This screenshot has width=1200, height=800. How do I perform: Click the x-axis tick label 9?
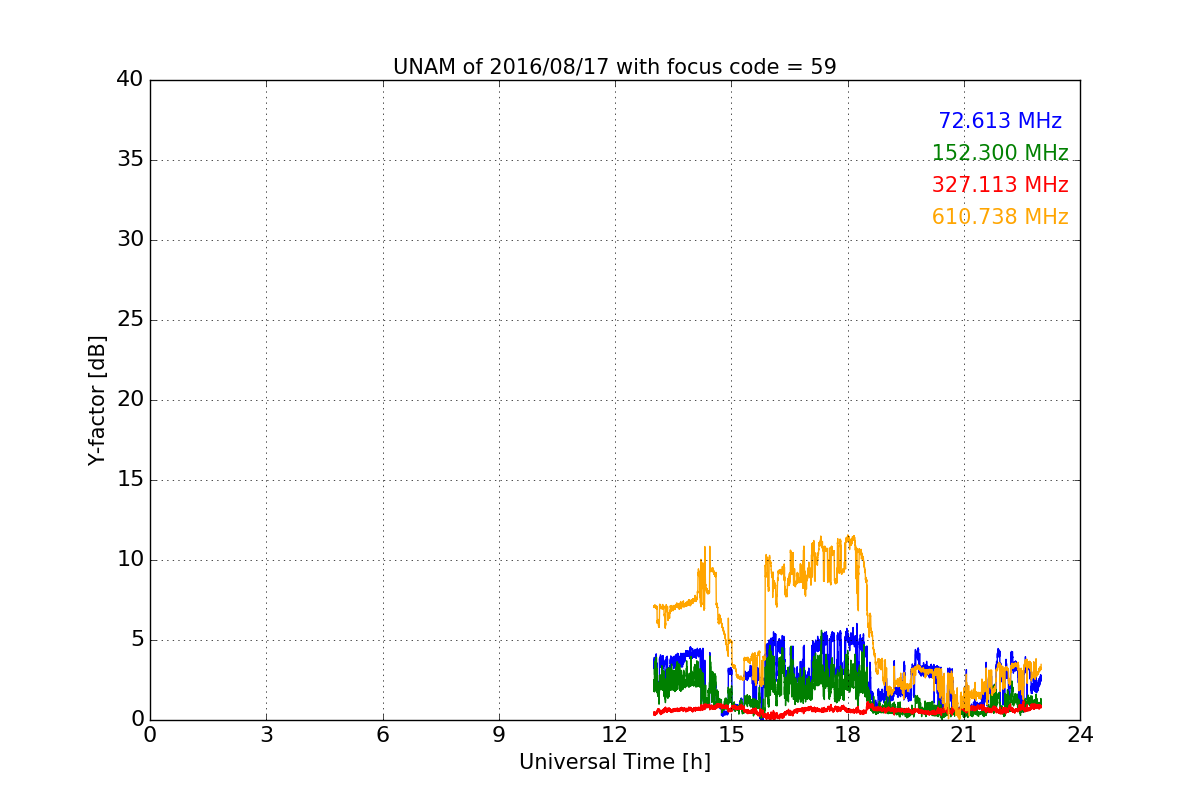(x=499, y=735)
